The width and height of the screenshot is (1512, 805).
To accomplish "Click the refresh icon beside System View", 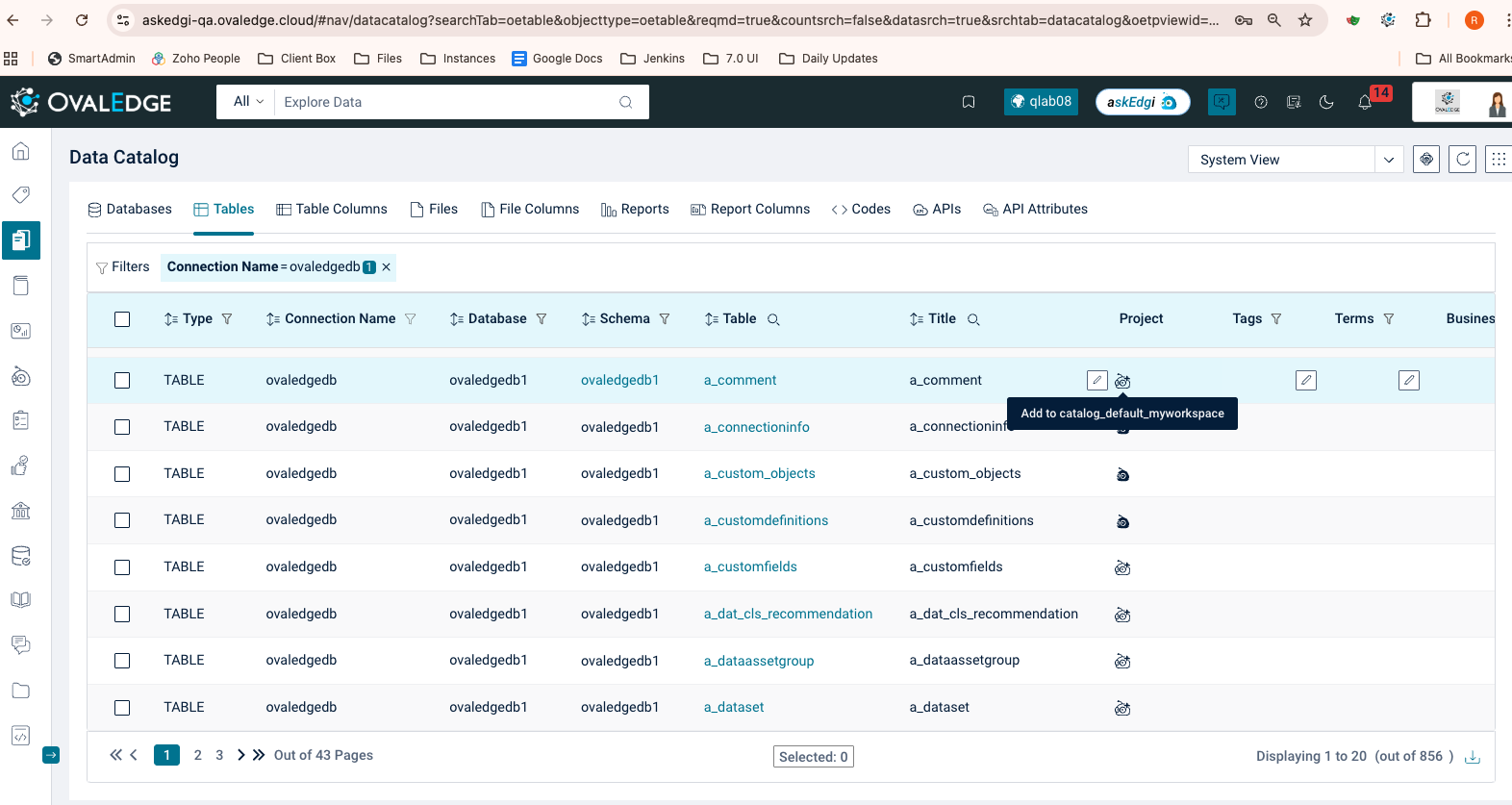I will (1462, 160).
